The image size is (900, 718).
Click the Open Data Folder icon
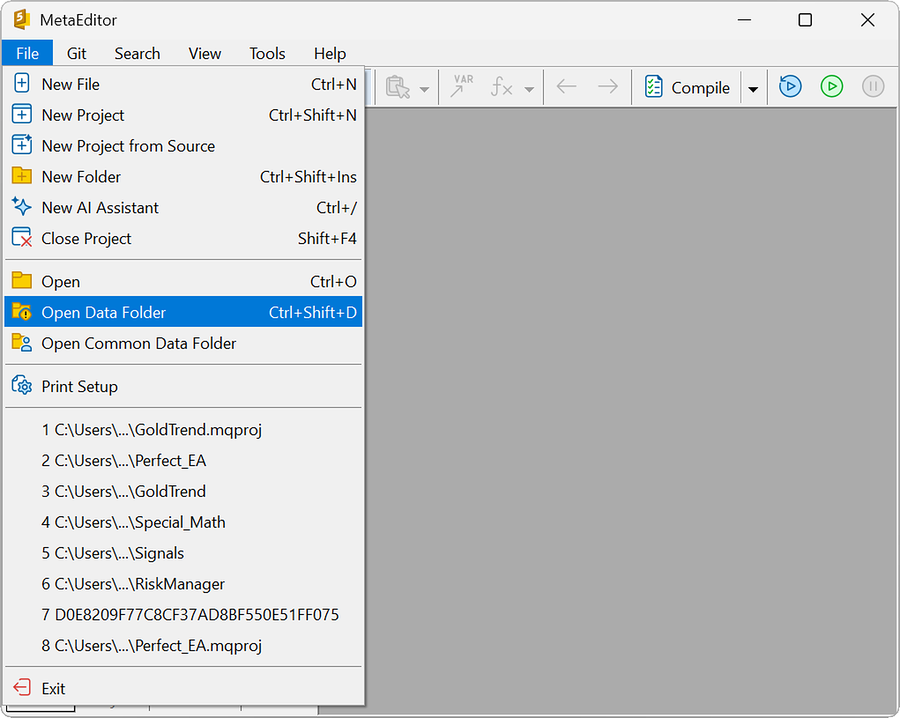22,311
